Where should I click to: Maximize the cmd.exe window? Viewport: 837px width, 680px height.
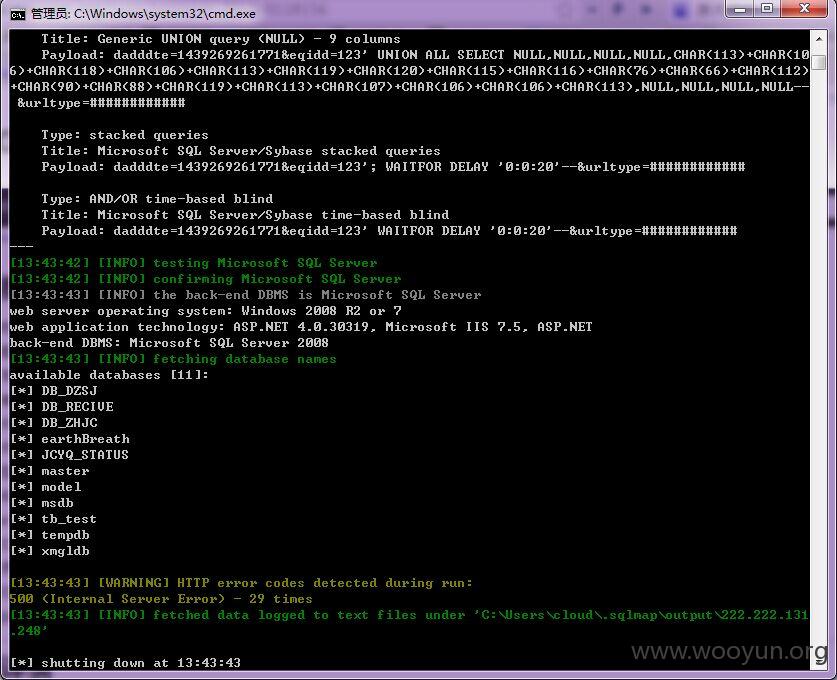pos(767,9)
